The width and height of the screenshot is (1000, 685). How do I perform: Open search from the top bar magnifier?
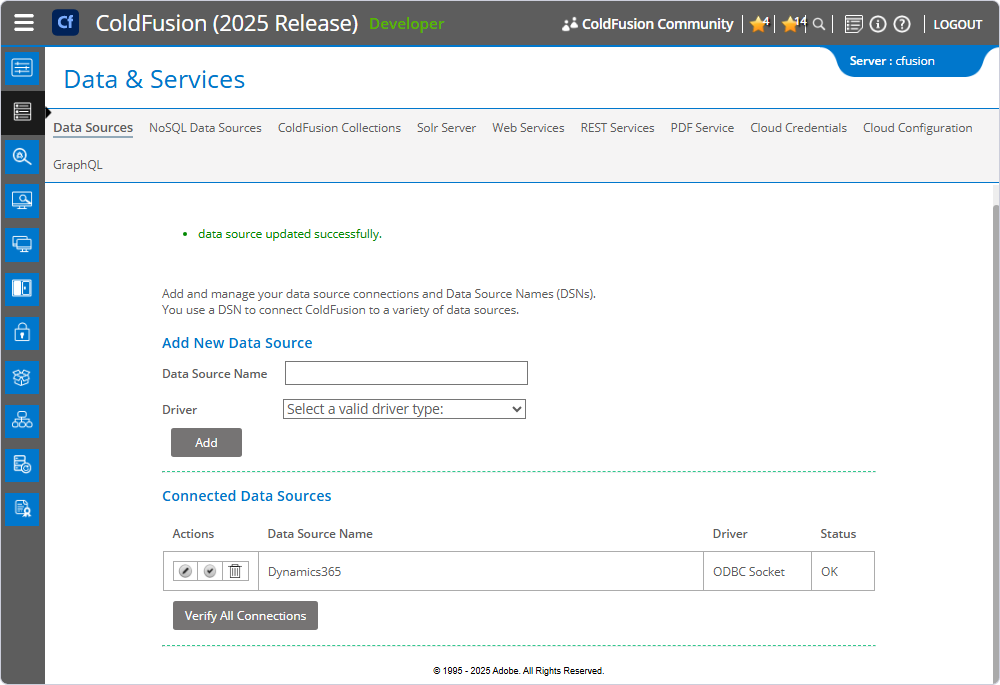coord(819,23)
